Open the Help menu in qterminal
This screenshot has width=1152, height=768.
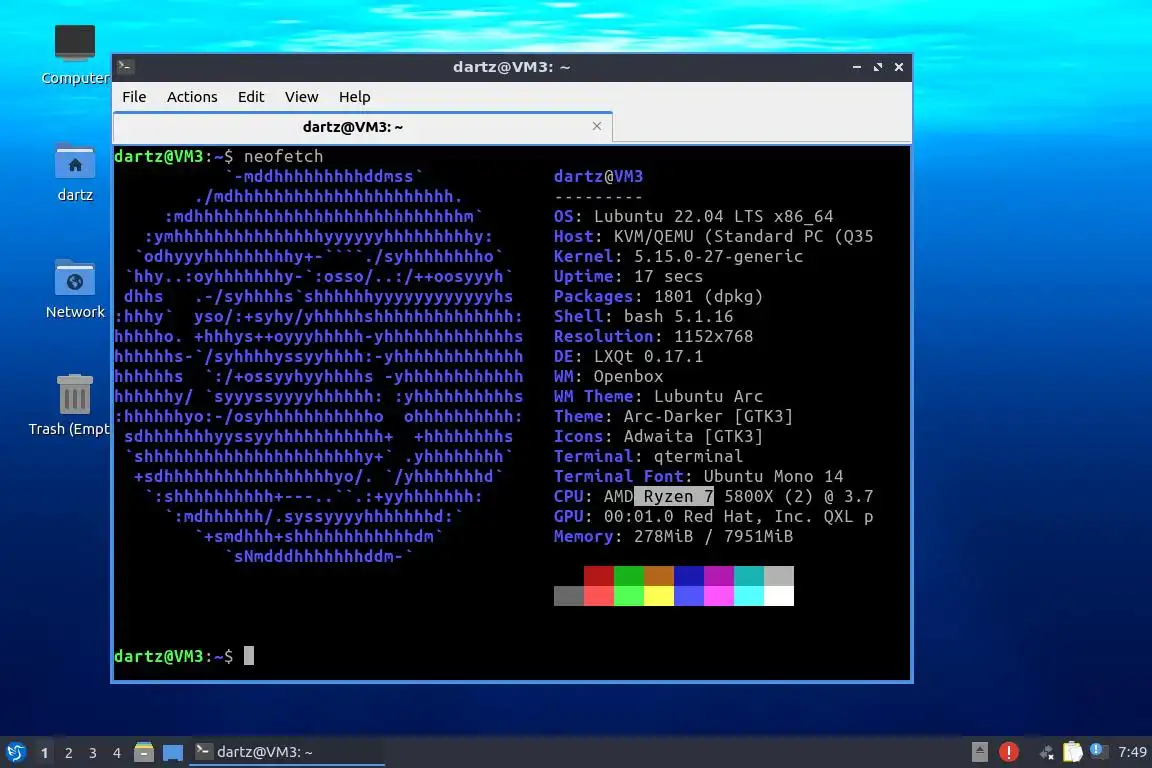(354, 97)
